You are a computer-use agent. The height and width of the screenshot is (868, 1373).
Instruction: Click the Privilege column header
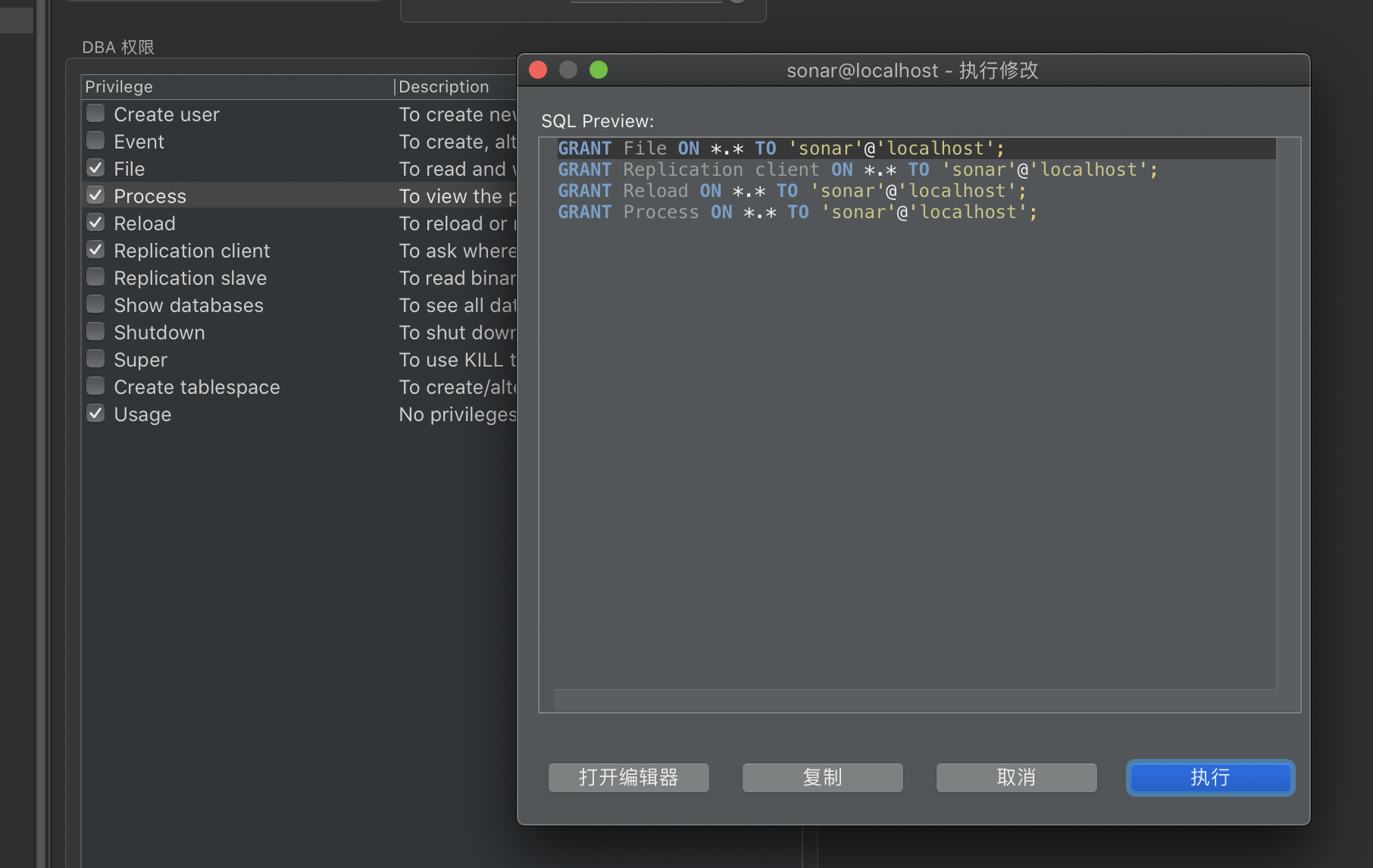point(118,86)
